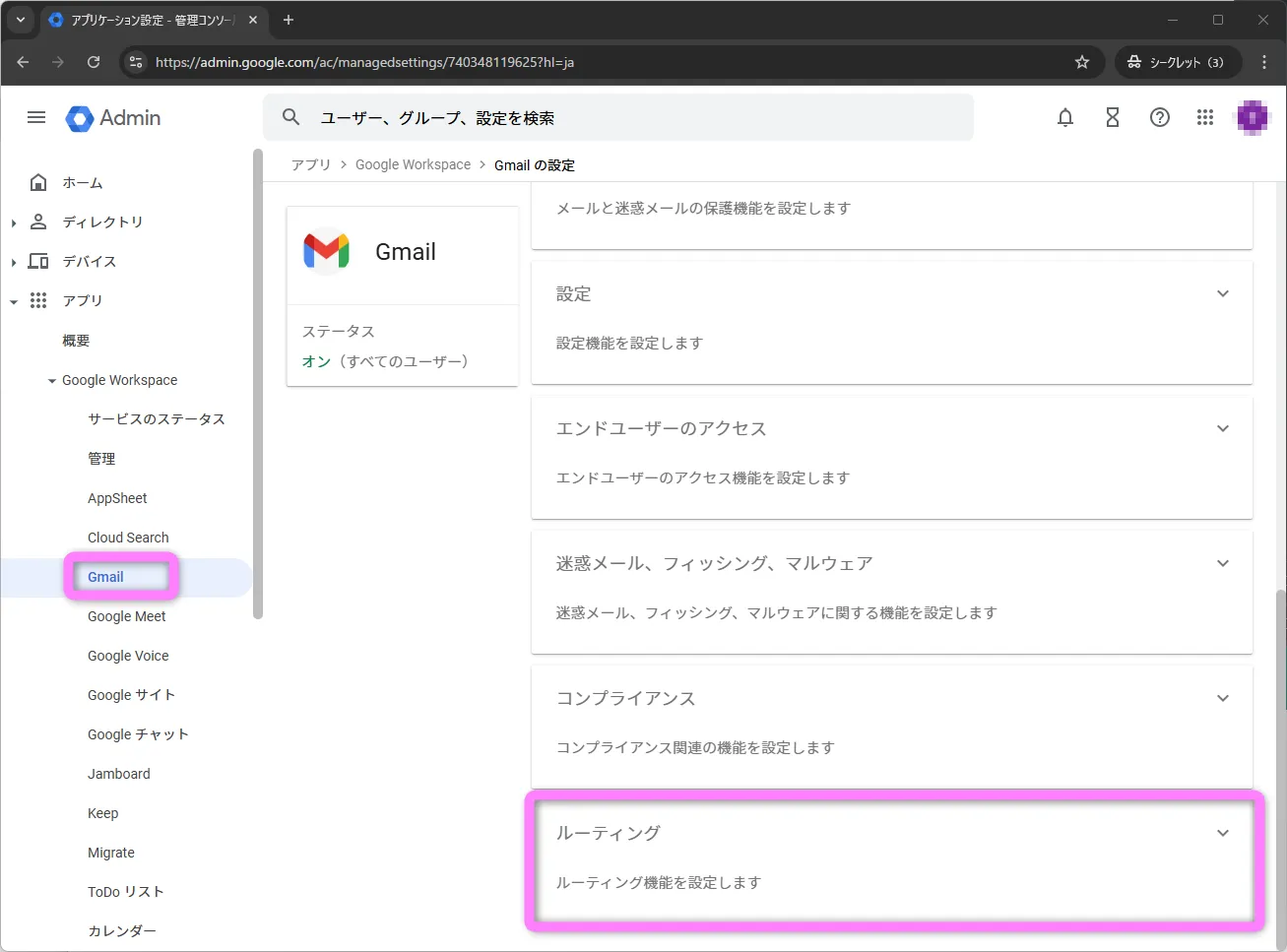1287x952 pixels.
Task: Click the ホーム sidebar label
Action: (x=83, y=183)
